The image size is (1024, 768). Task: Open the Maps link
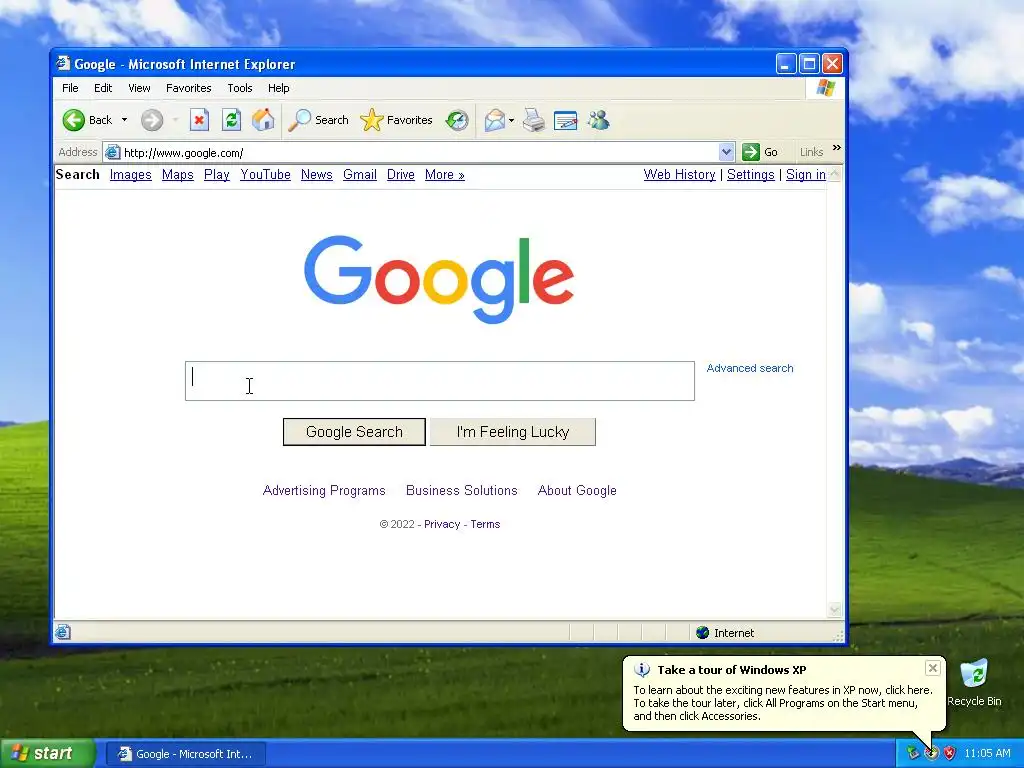click(x=178, y=175)
